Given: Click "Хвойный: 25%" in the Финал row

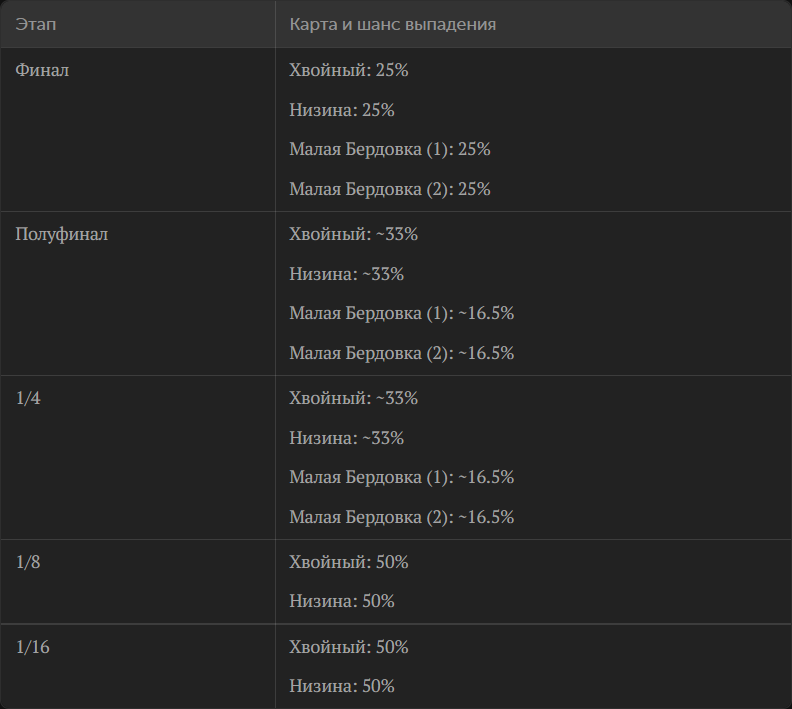Looking at the screenshot, I should point(349,70).
